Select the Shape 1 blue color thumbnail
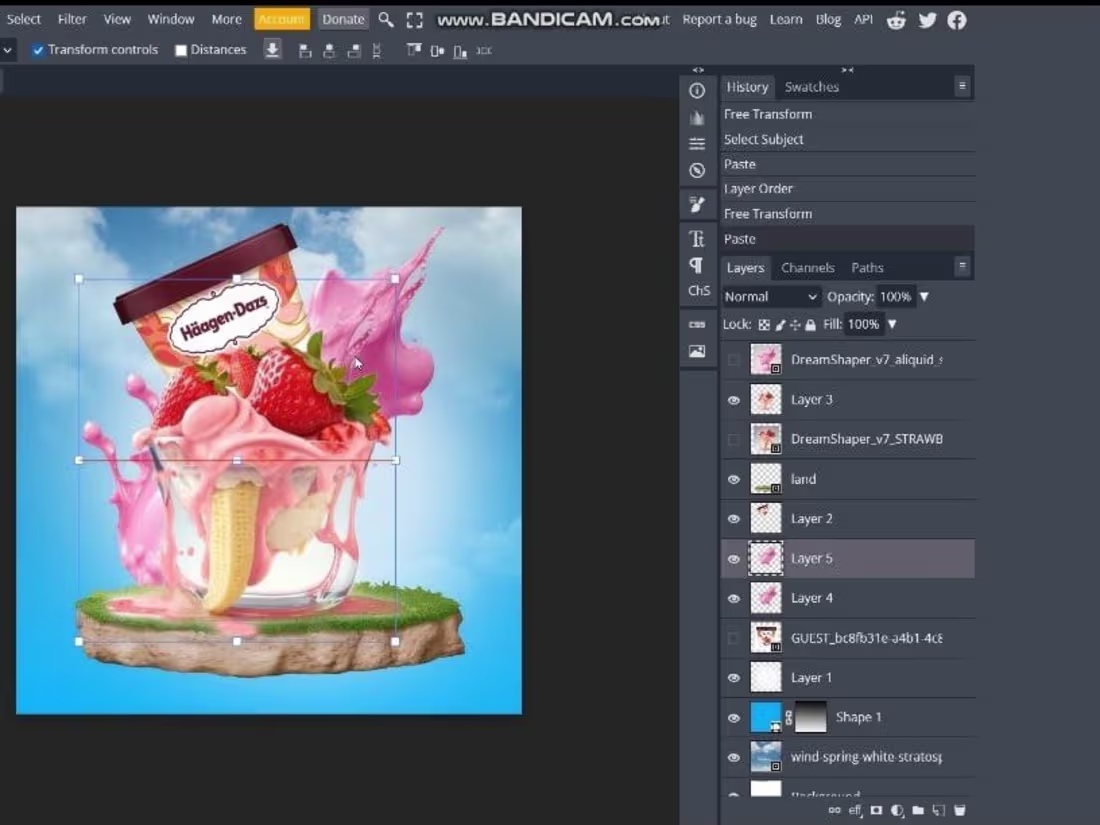Viewport: 1100px width, 825px height. click(x=766, y=717)
